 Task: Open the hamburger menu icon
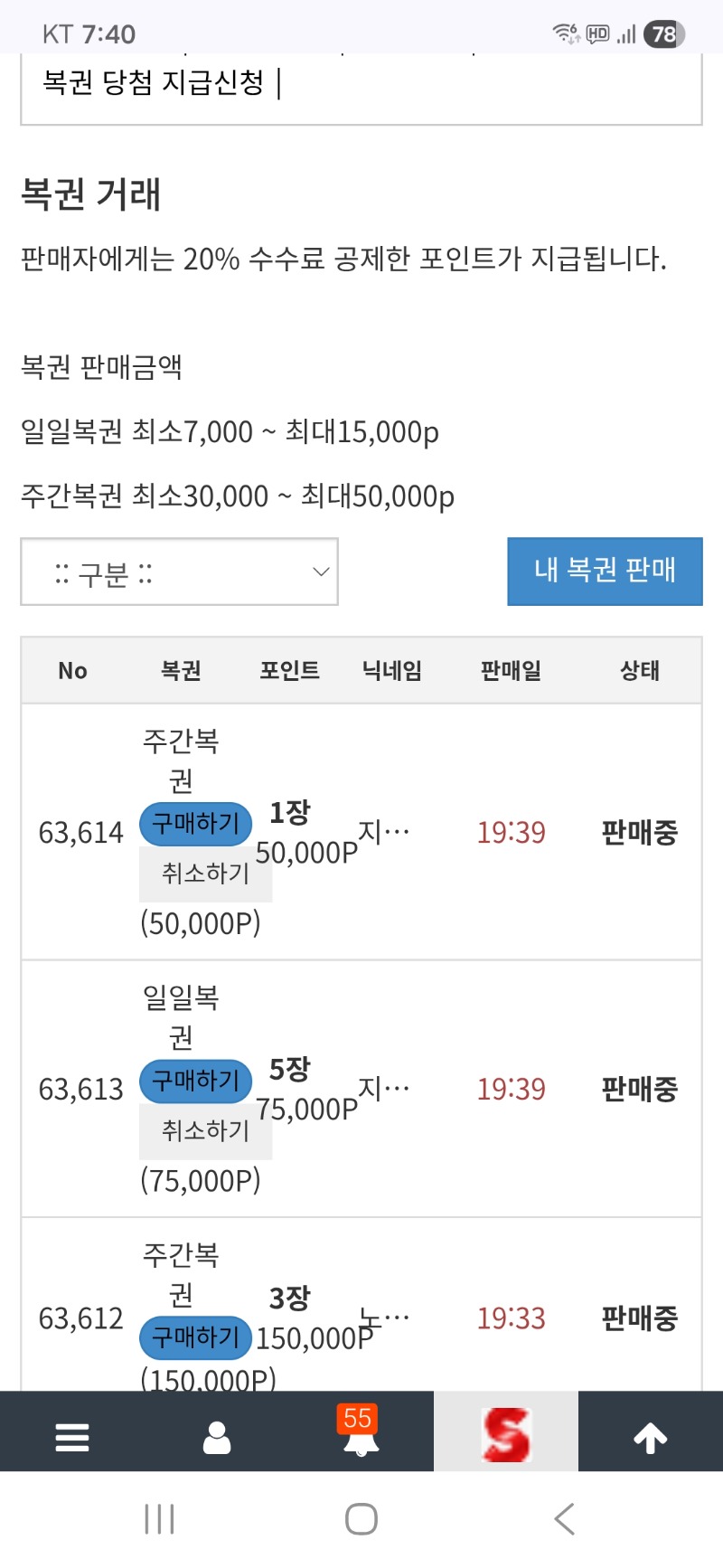pyautogui.click(x=72, y=1436)
